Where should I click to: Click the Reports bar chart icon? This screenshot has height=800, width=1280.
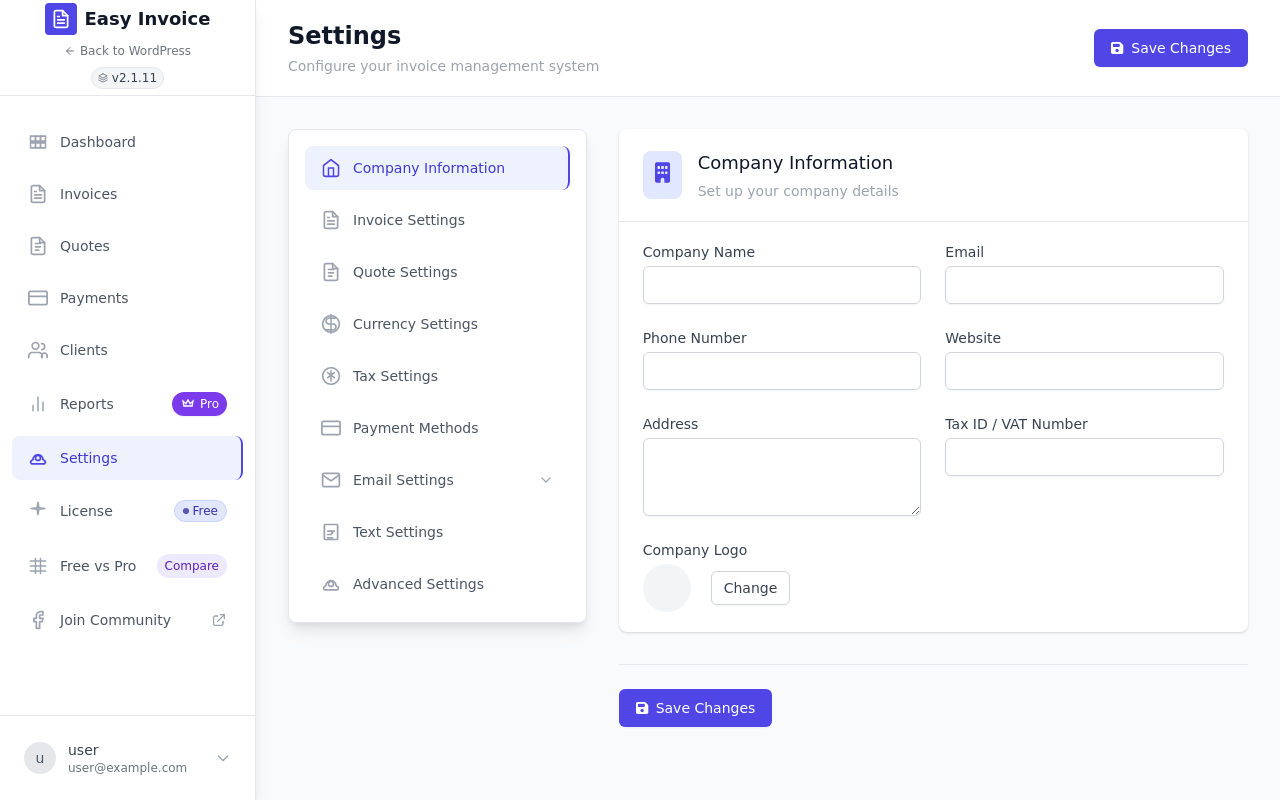point(38,404)
